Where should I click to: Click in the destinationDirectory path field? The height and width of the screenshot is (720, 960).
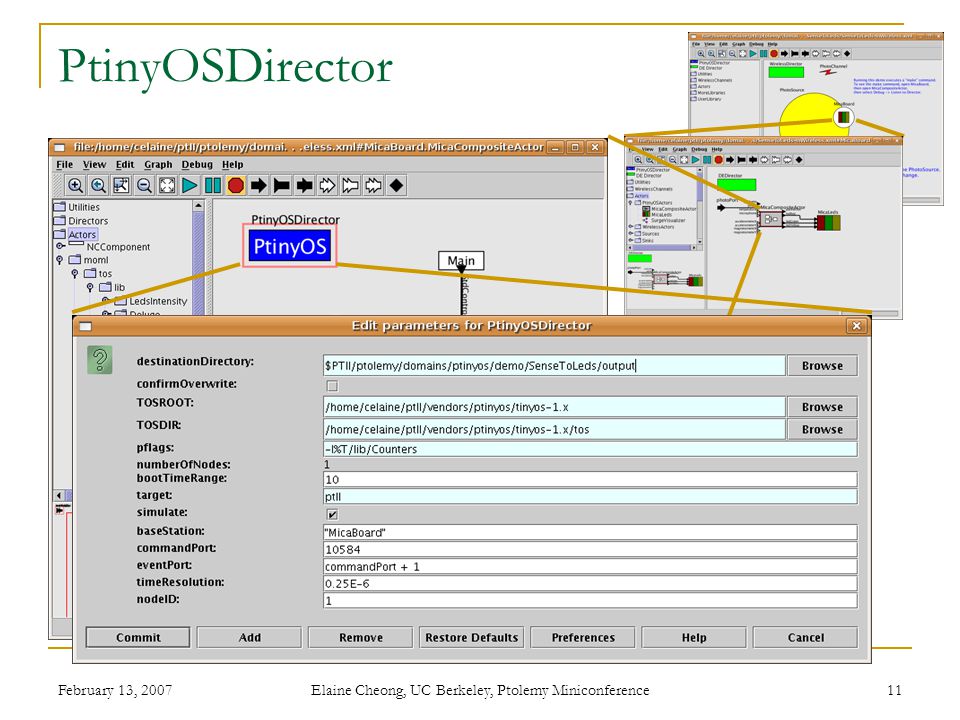(554, 366)
